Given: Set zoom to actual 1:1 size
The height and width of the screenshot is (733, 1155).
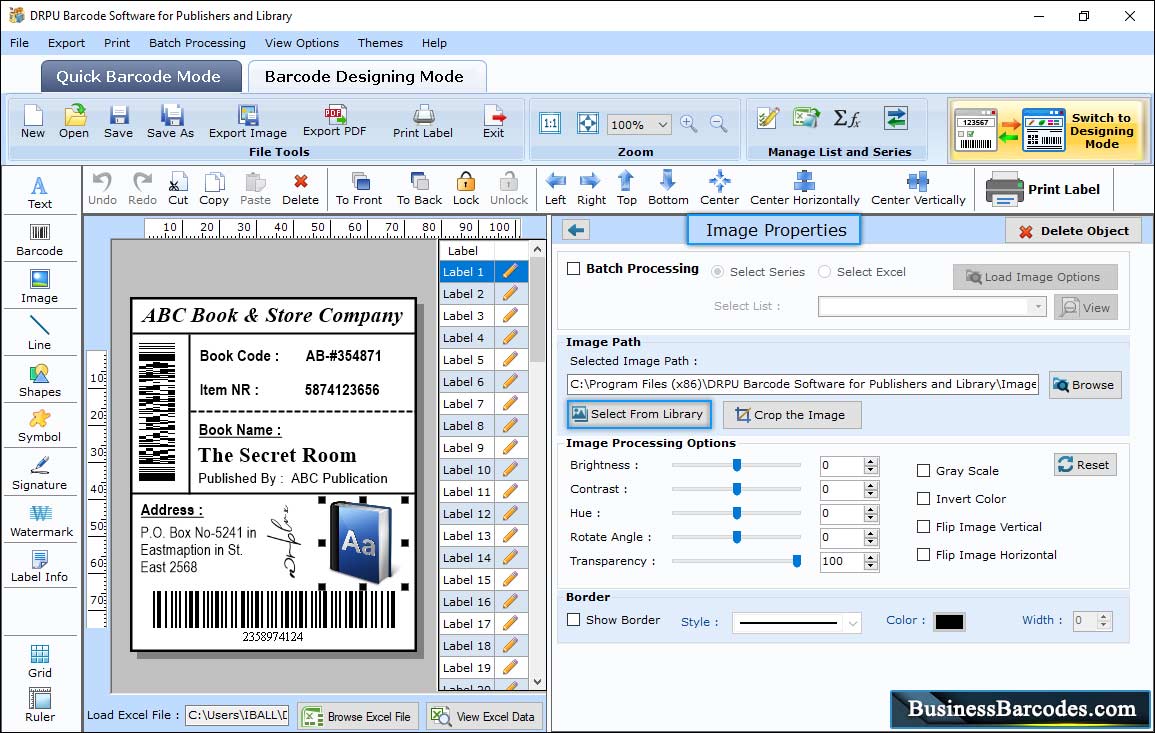Looking at the screenshot, I should tap(550, 123).
